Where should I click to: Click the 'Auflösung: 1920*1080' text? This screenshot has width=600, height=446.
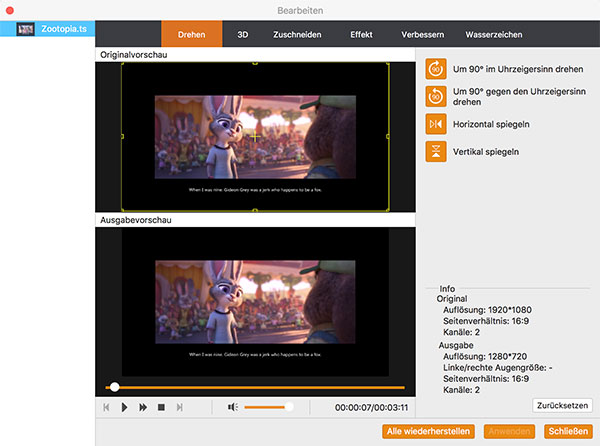coord(488,310)
